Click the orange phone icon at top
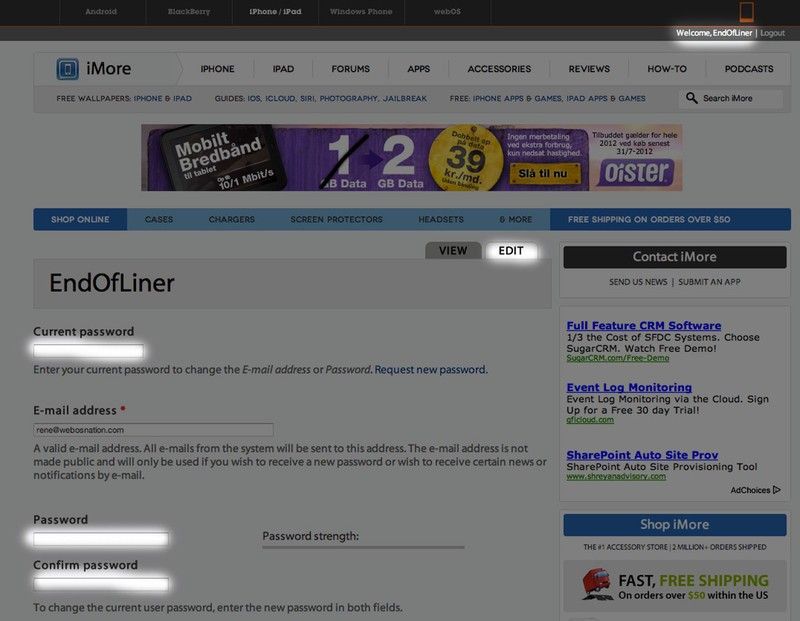Screen dimensions: 800x621 [x=746, y=12]
